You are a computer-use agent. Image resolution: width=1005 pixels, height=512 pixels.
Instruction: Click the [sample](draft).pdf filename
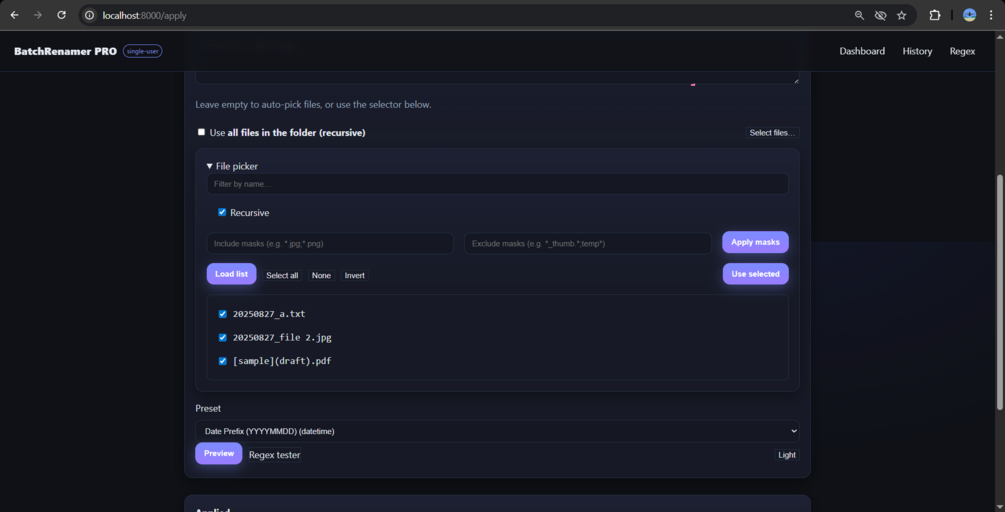(282, 361)
